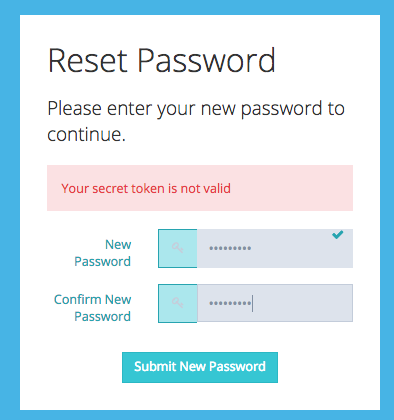Click the word 'continue.' in the instructions
The height and width of the screenshot is (420, 394).
(86, 135)
